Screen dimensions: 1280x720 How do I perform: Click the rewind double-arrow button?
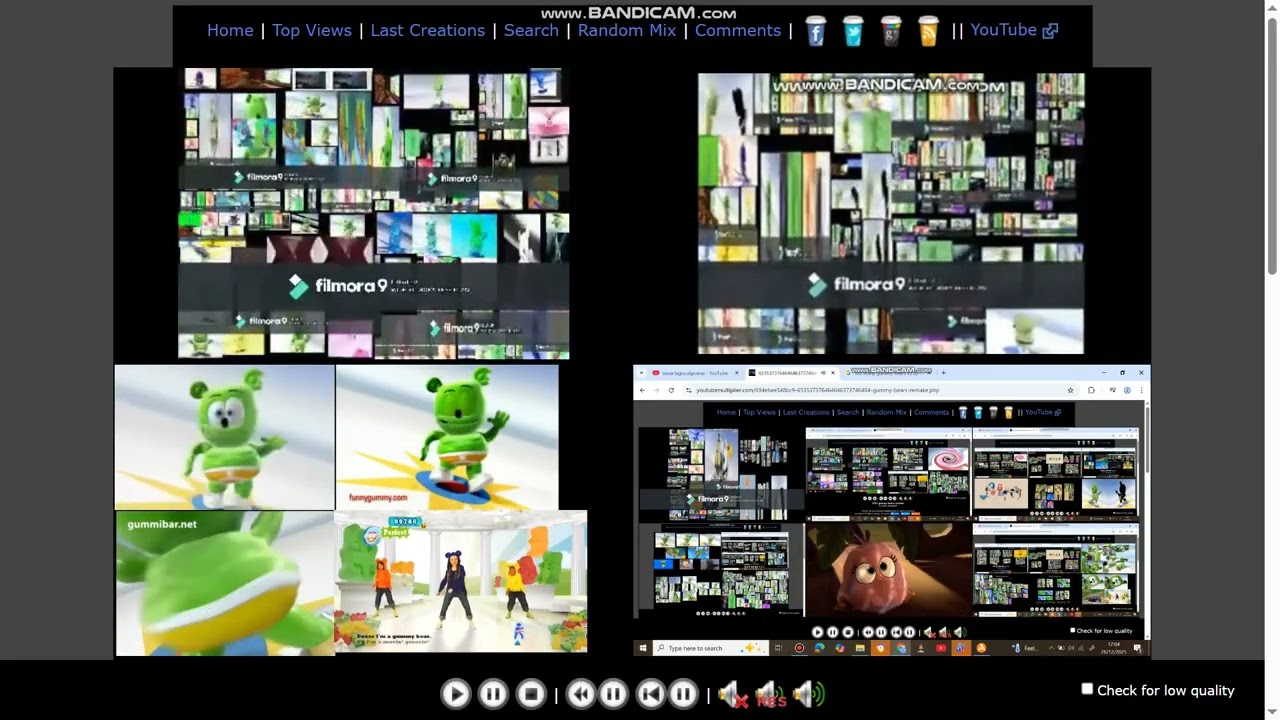click(x=581, y=694)
